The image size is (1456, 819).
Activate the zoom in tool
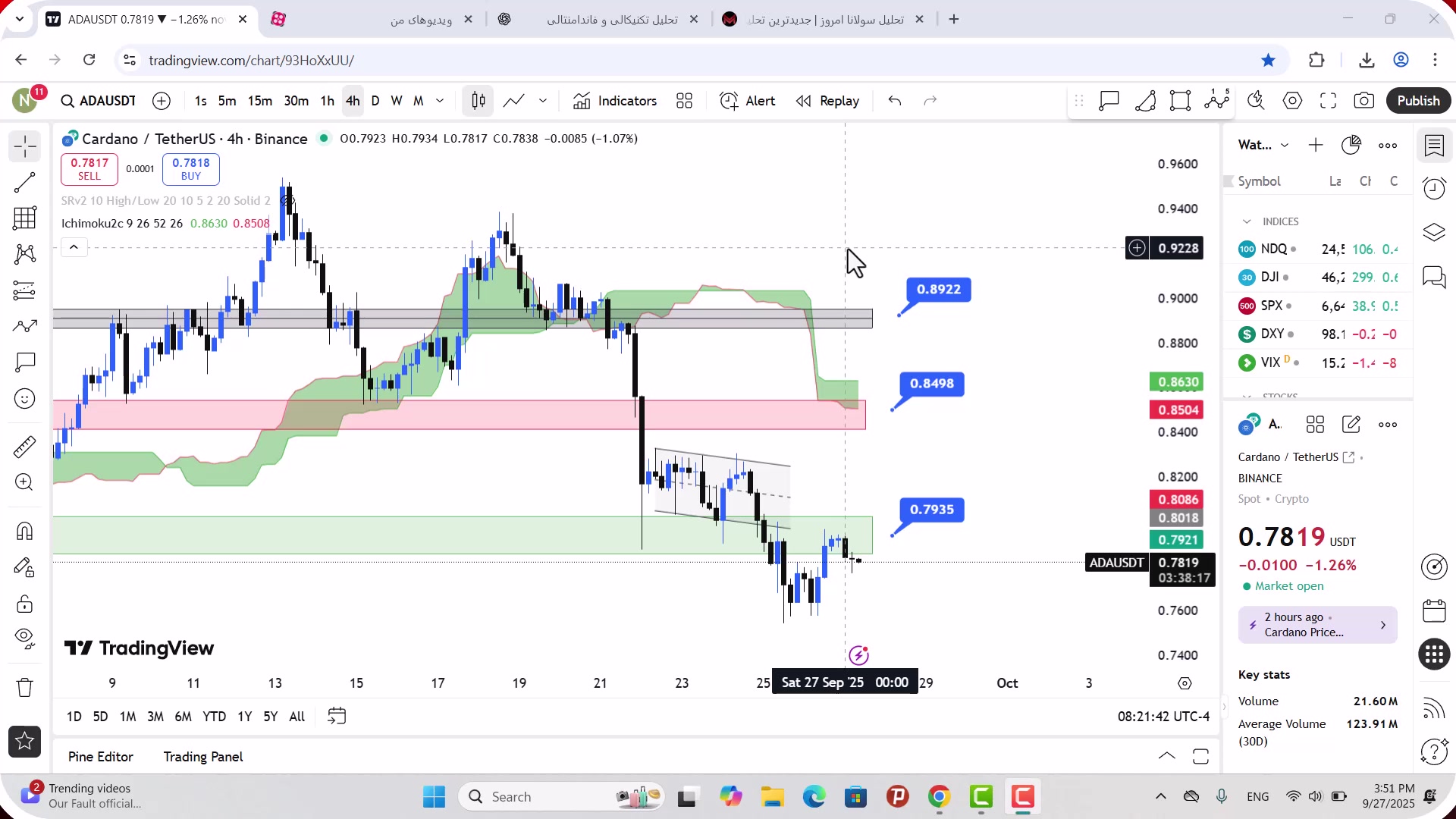24,482
